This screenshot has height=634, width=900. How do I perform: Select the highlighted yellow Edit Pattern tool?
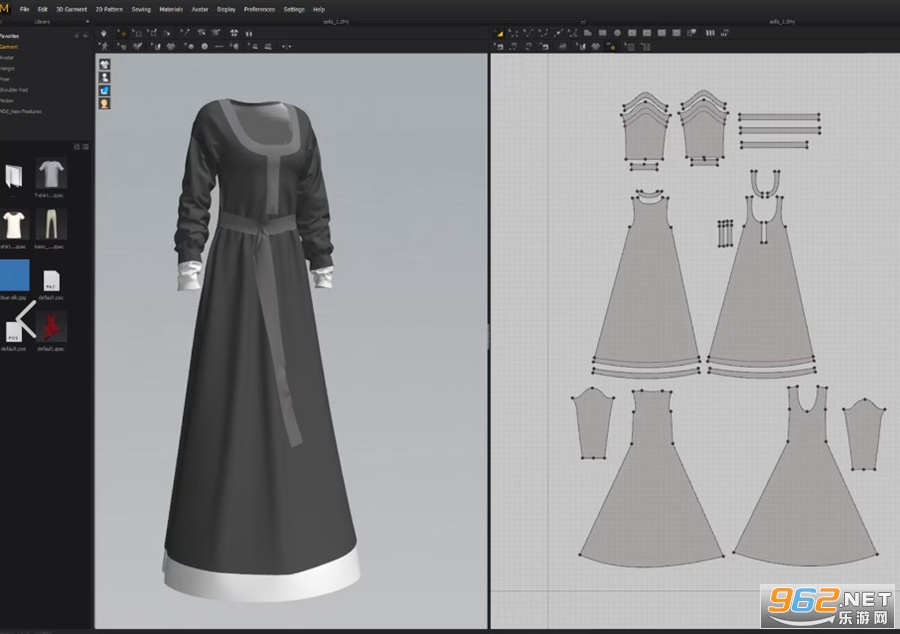coord(499,33)
